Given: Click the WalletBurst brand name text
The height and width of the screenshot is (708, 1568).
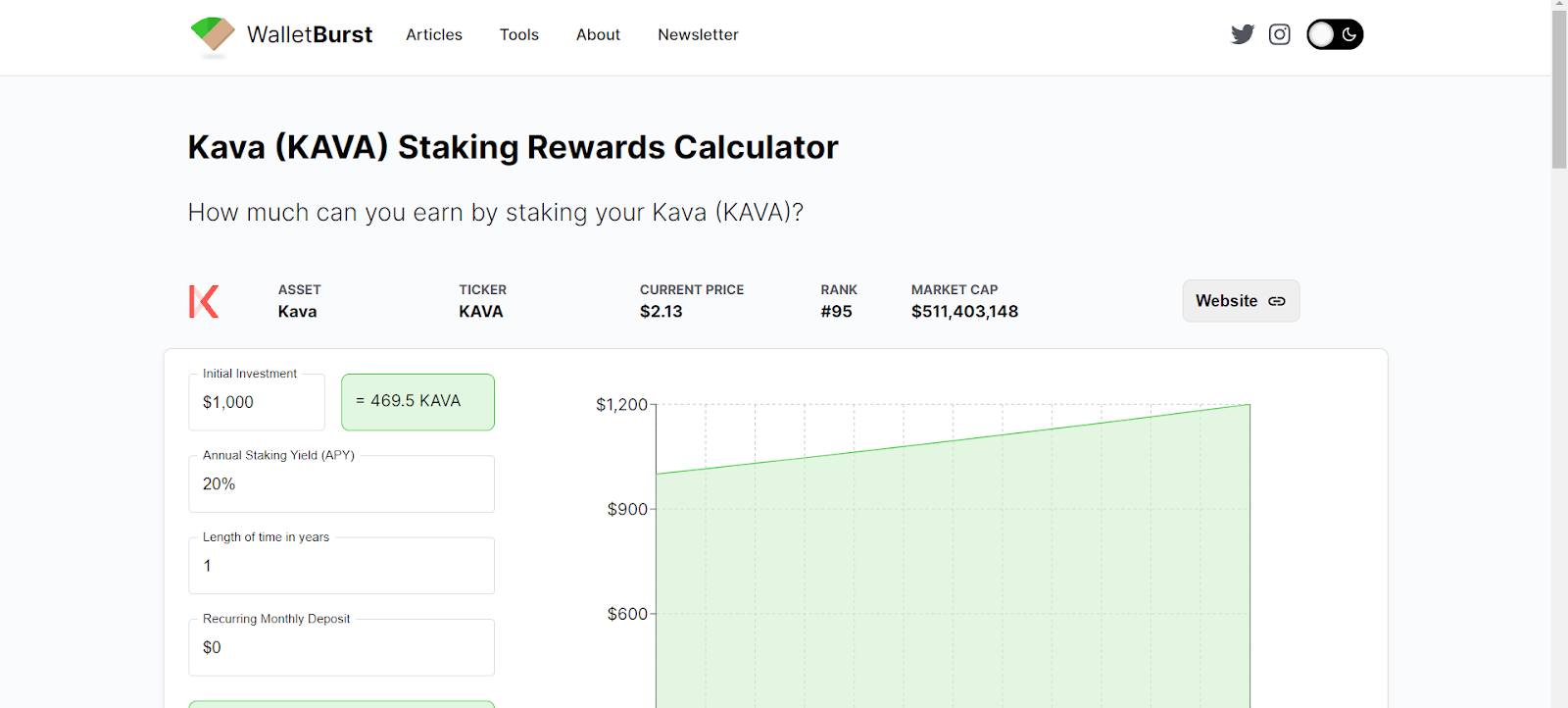Looking at the screenshot, I should click(310, 34).
